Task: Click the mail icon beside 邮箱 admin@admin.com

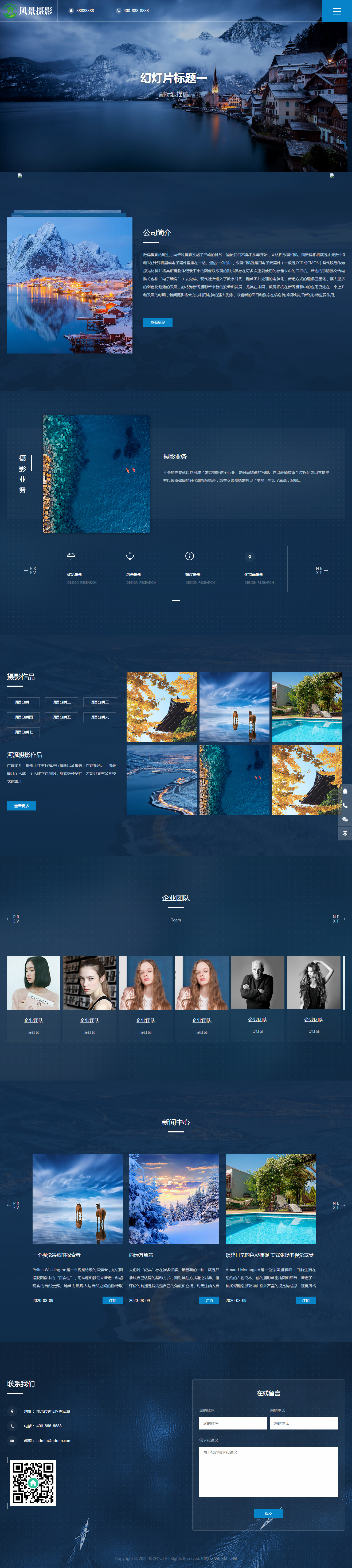Action: pos(12,1441)
